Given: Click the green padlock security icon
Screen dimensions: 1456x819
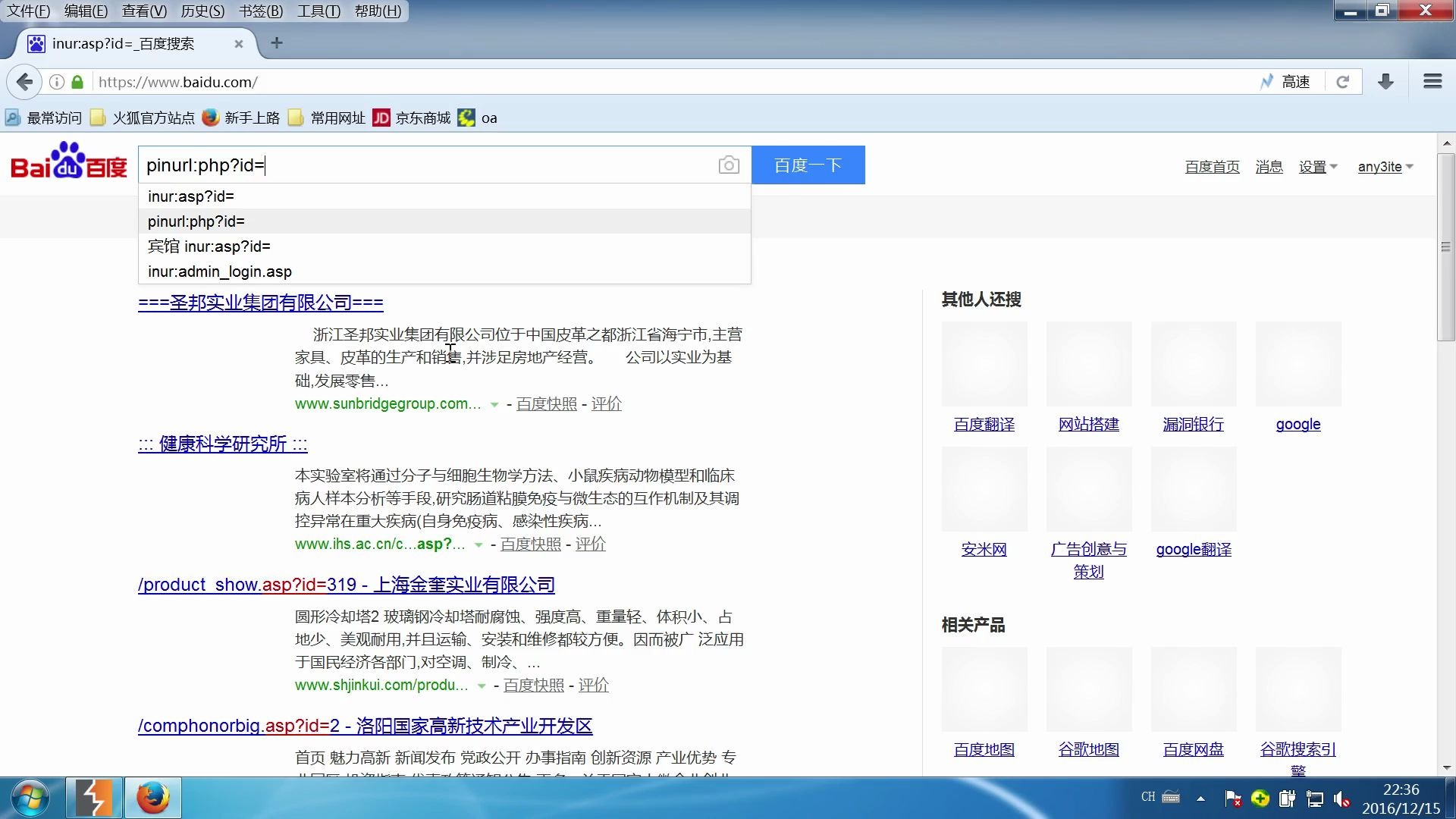Looking at the screenshot, I should [x=77, y=82].
